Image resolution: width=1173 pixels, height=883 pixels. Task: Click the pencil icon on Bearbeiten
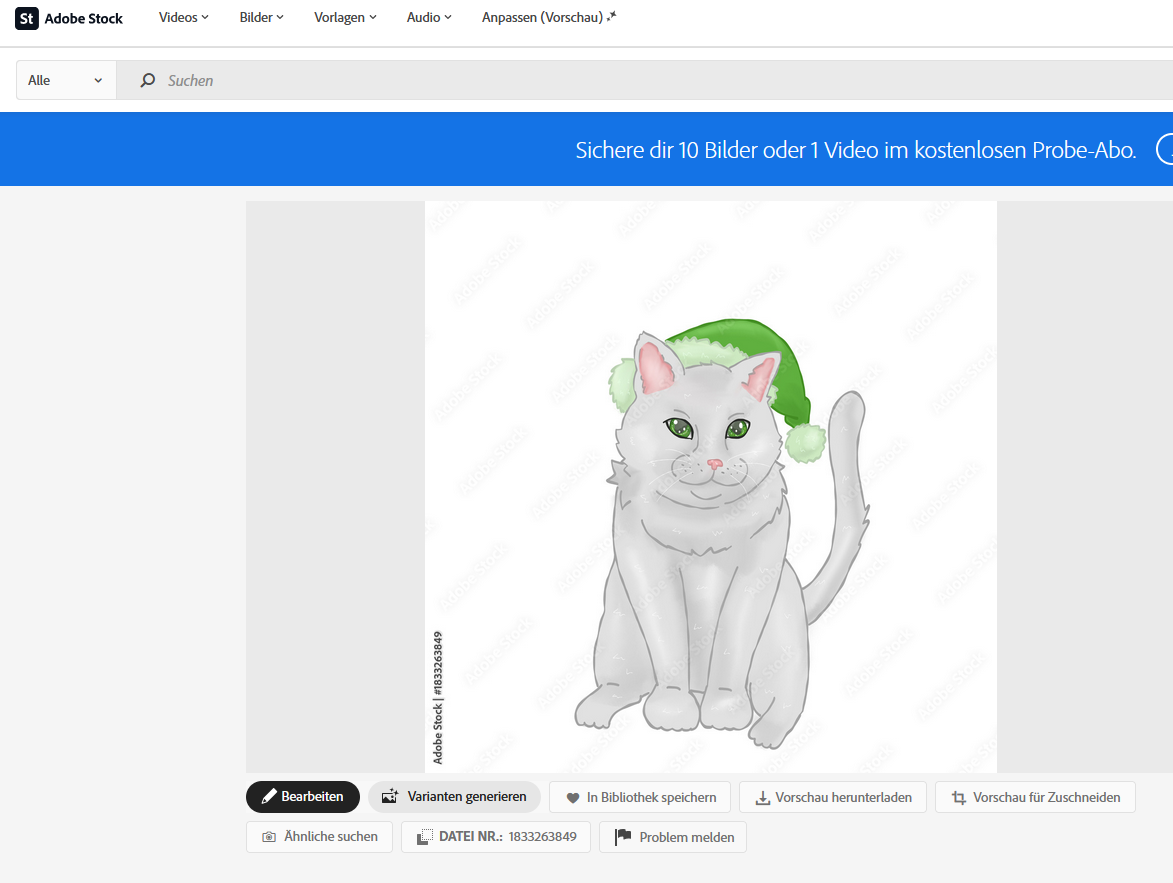269,797
